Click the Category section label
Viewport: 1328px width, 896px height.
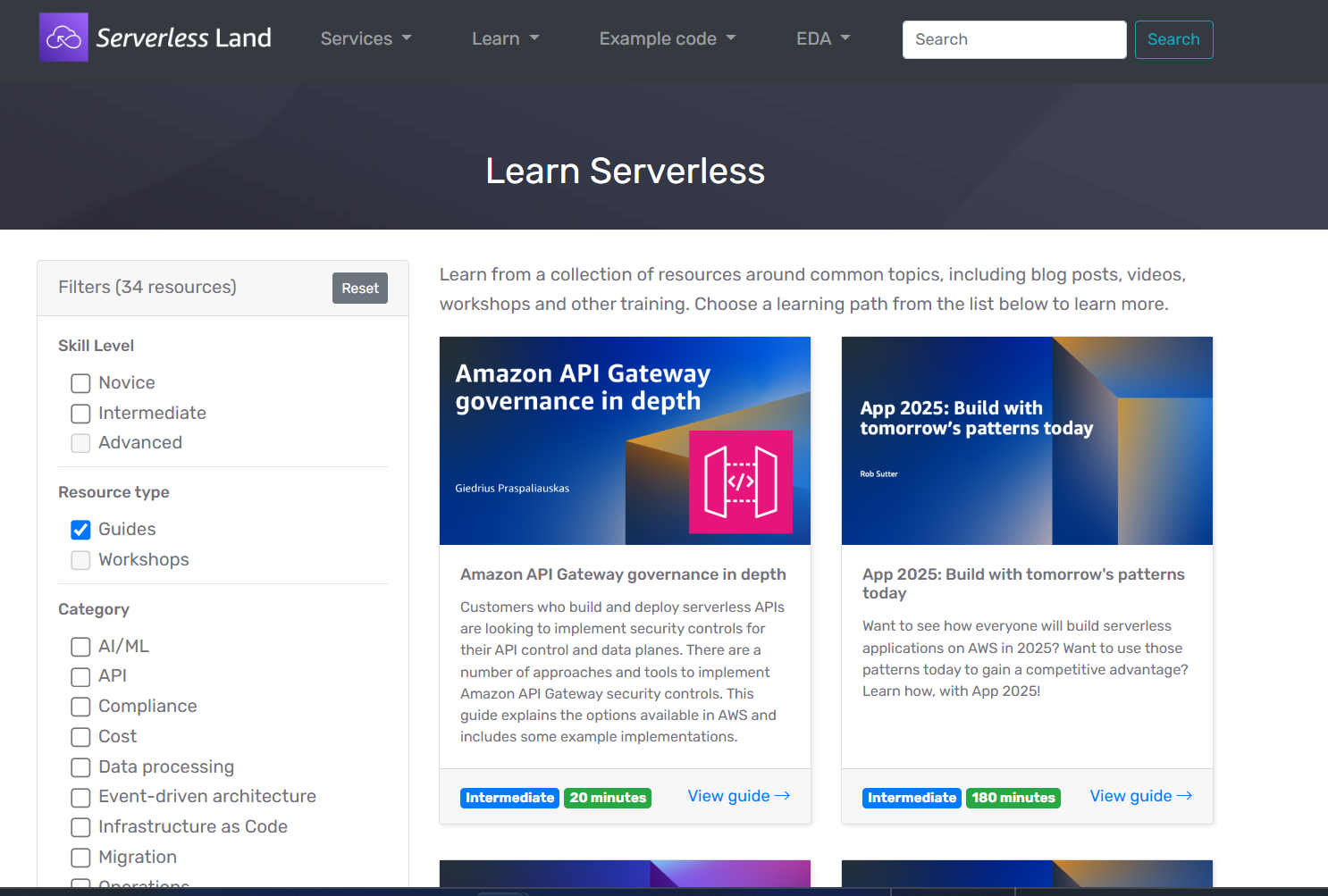click(94, 609)
